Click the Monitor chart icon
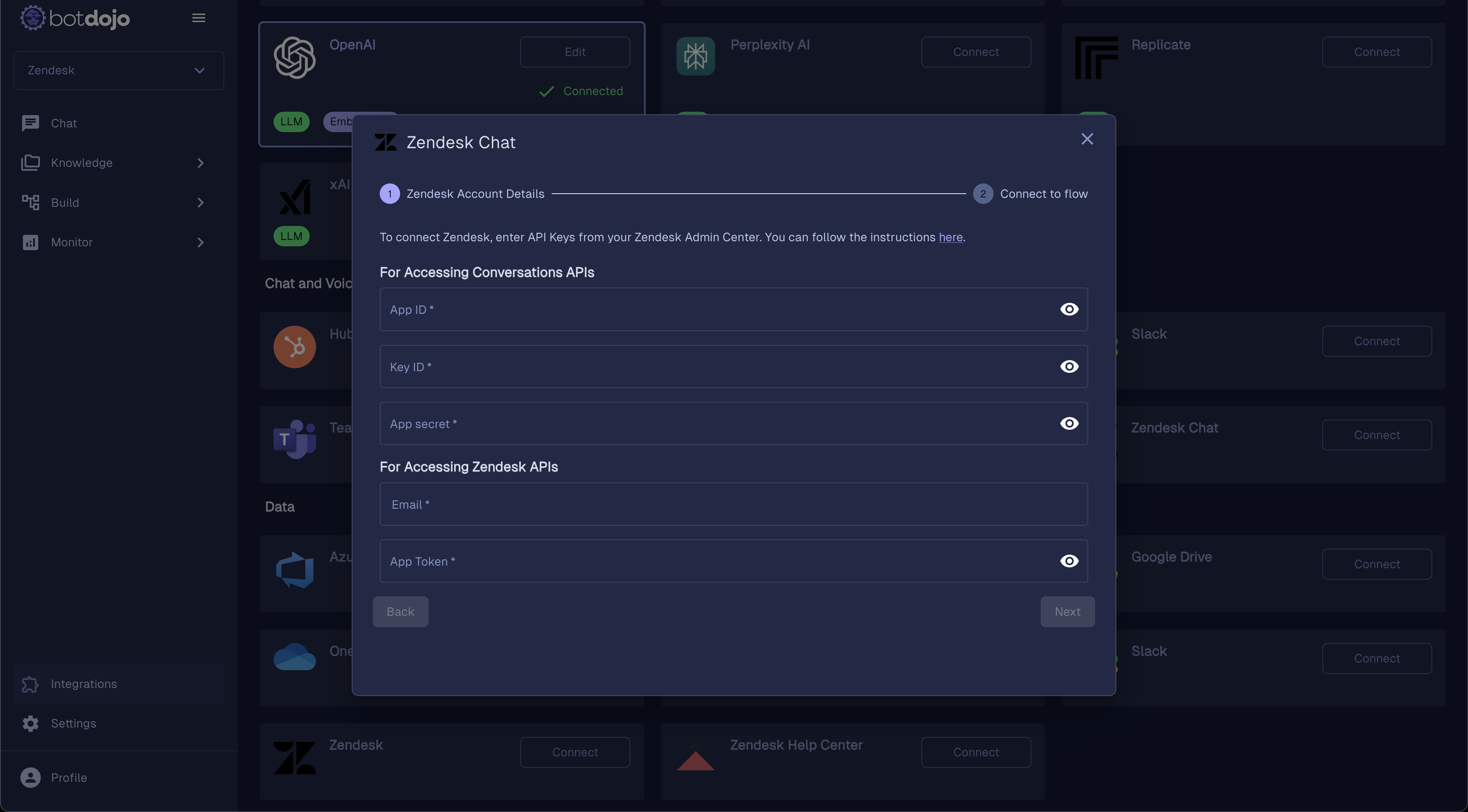Screen dimensions: 1468x812 pyautogui.click(x=30, y=242)
